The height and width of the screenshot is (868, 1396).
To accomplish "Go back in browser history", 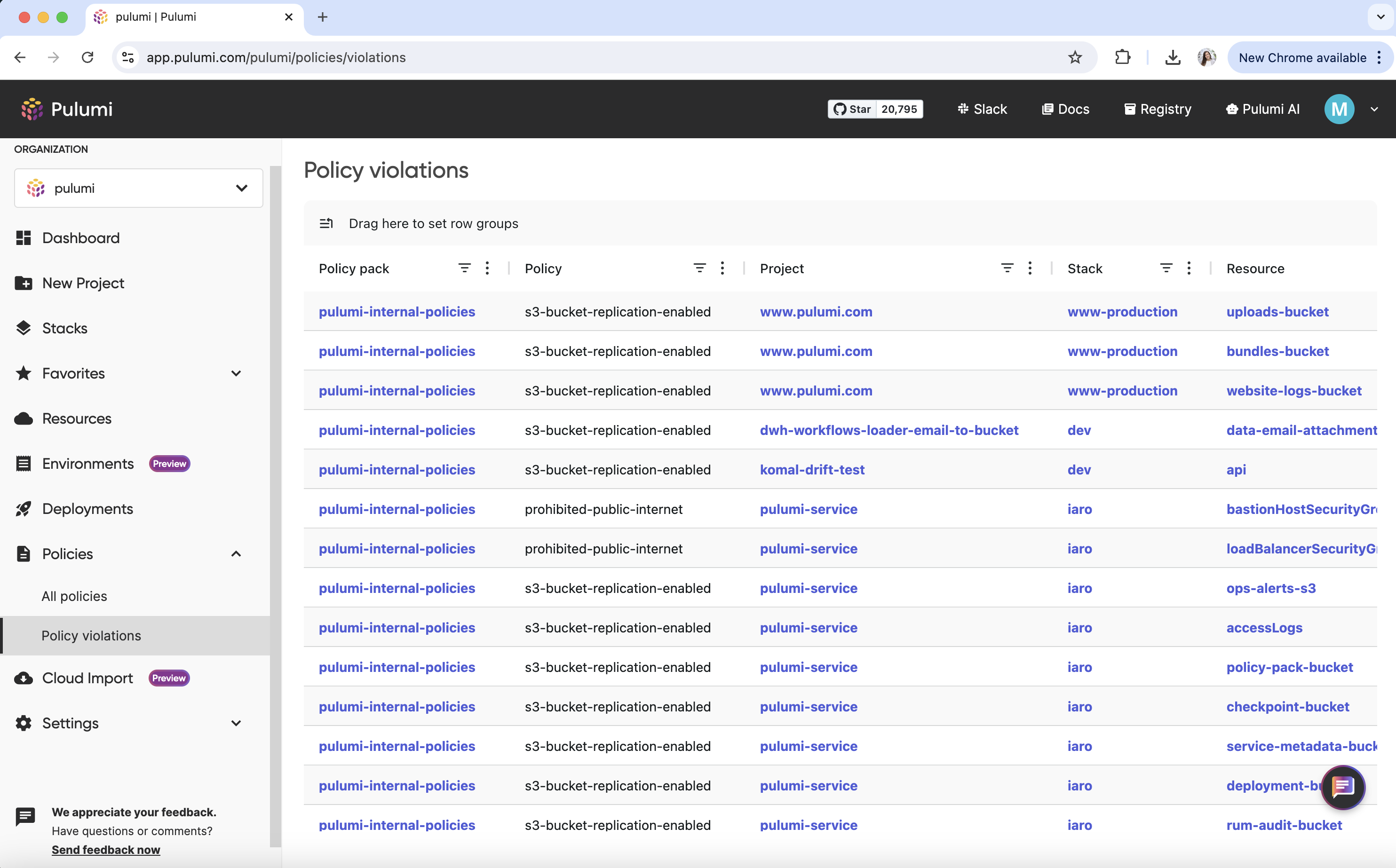I will pyautogui.click(x=20, y=57).
